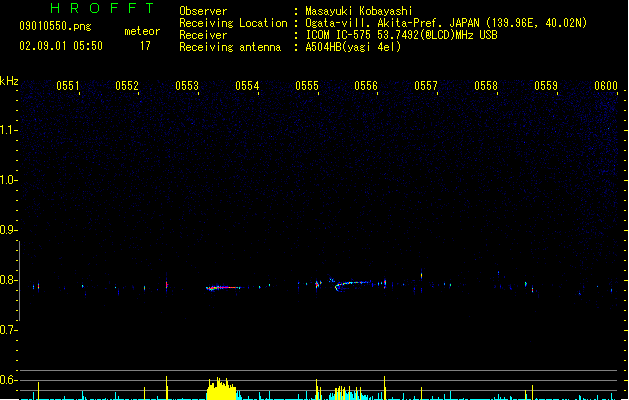Image resolution: width=629 pixels, height=400 pixels.
Task: Click the 0554 time axis marker
Action: pos(247,86)
